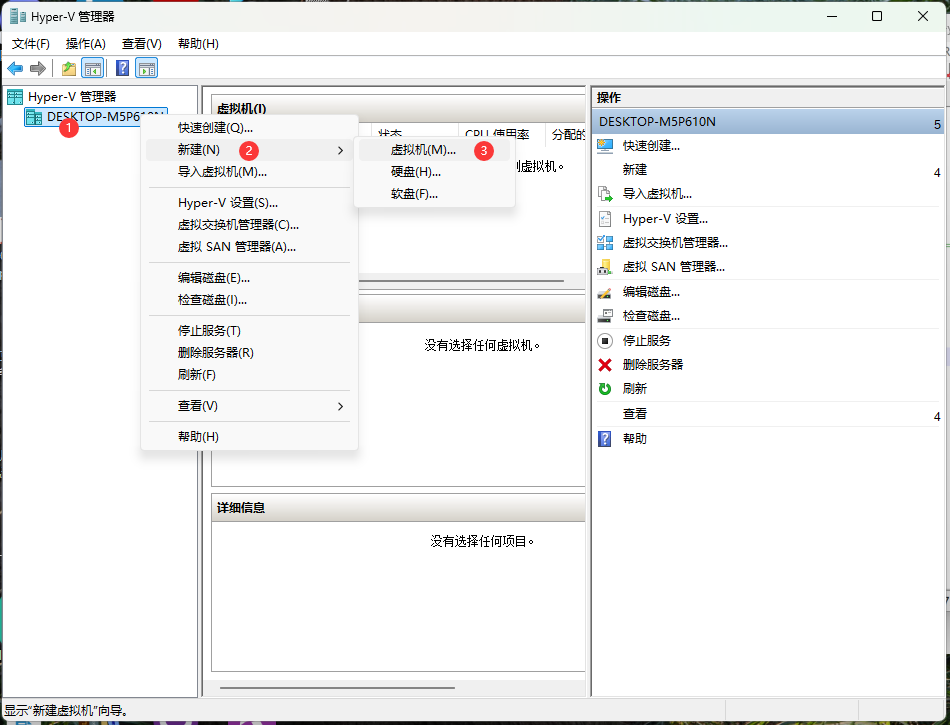
Task: Click 编辑磁盘... link in Actions pane
Action: [x=651, y=292]
